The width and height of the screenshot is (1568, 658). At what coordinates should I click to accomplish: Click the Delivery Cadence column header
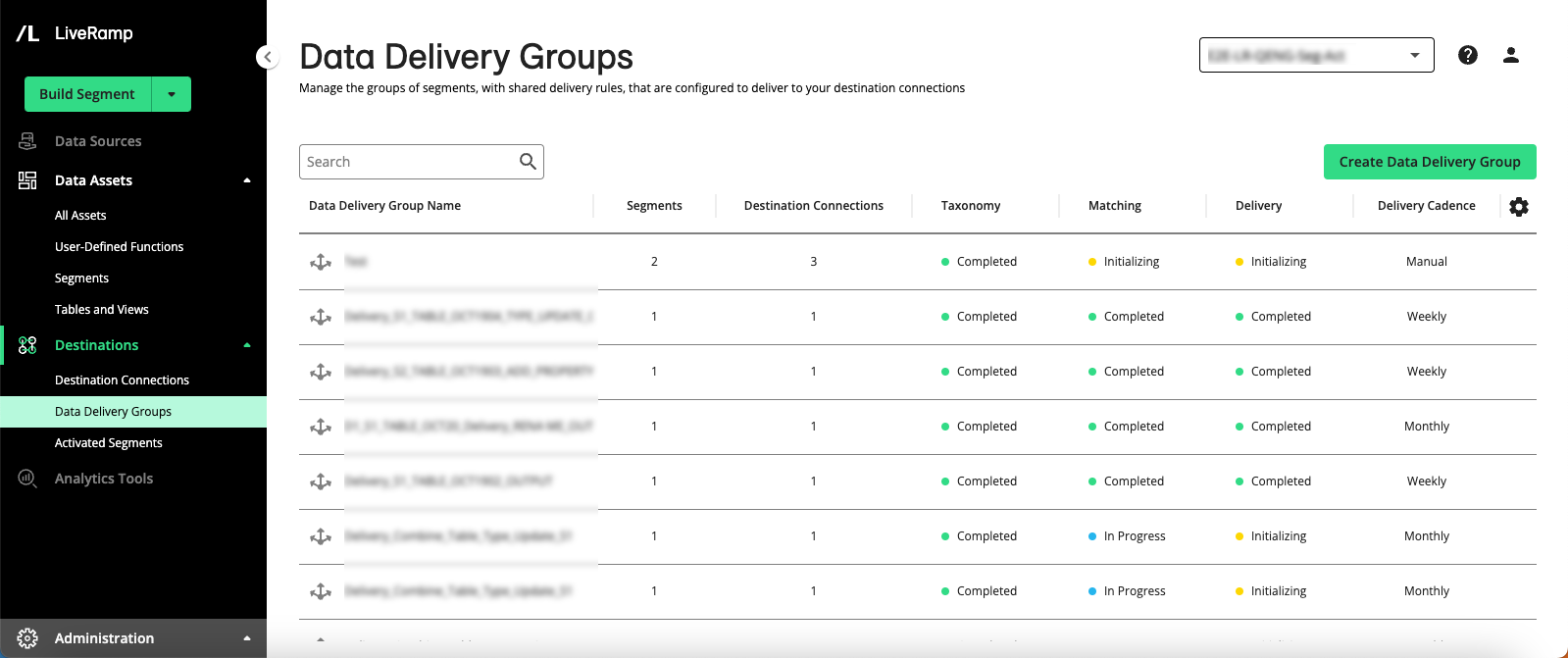[1427, 206]
